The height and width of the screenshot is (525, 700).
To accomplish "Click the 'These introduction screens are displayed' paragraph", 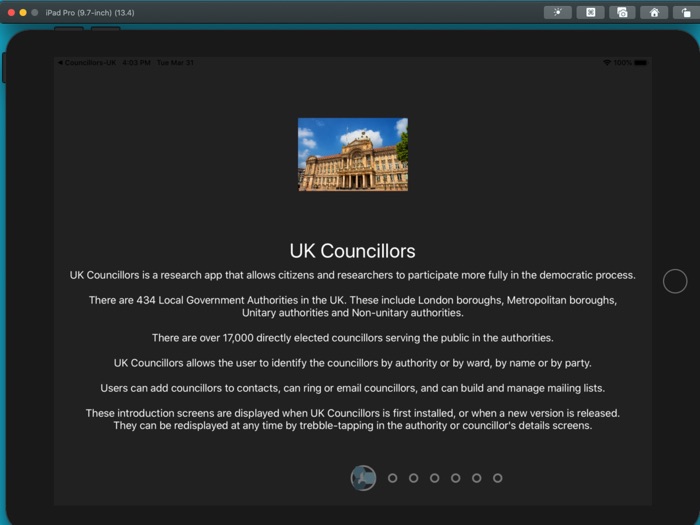I will (x=353, y=419).
